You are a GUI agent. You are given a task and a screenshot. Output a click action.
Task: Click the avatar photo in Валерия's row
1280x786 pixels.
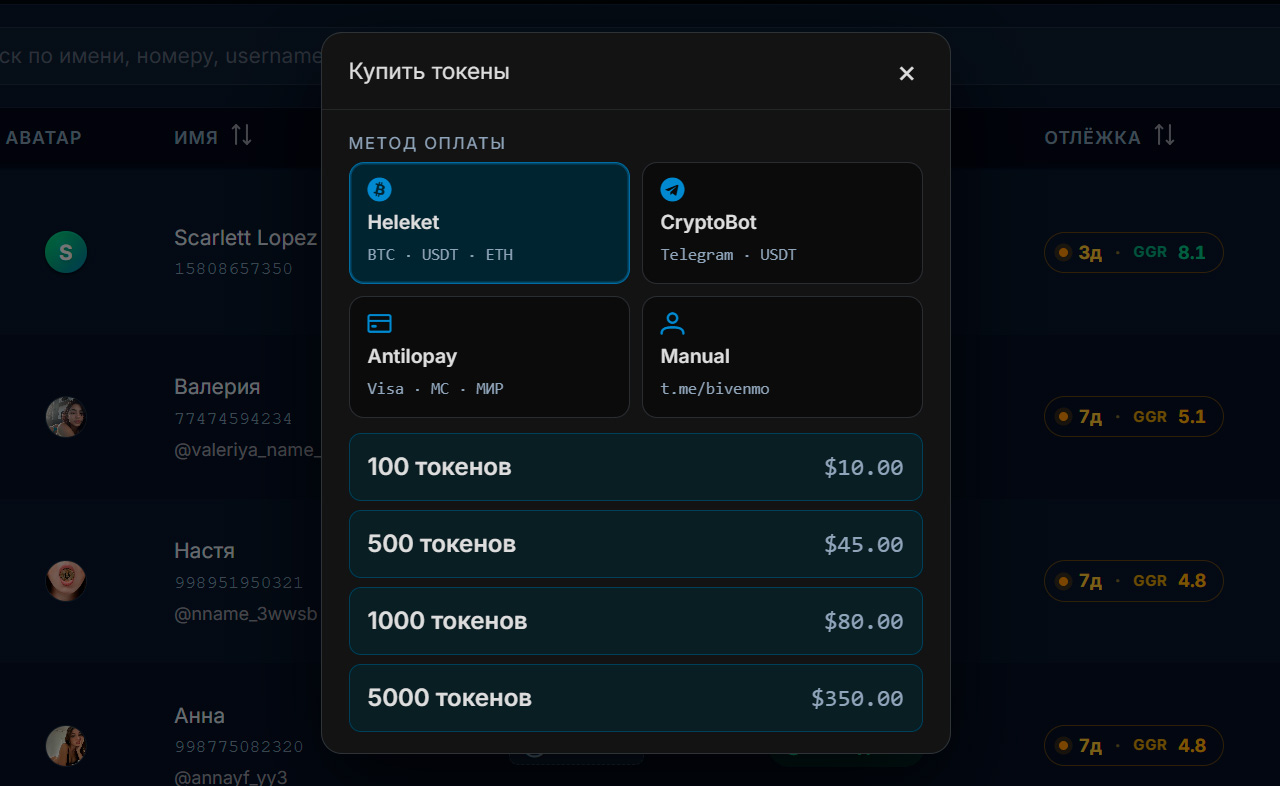pyautogui.click(x=66, y=417)
